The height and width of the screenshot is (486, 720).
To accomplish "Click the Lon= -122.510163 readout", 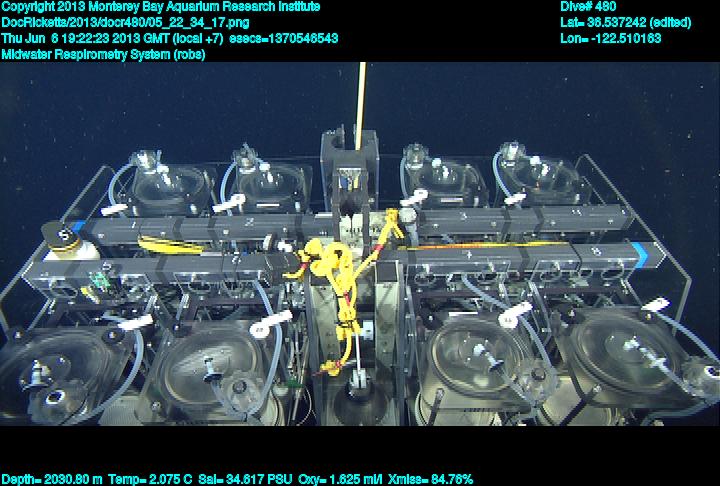I will tap(611, 38).
